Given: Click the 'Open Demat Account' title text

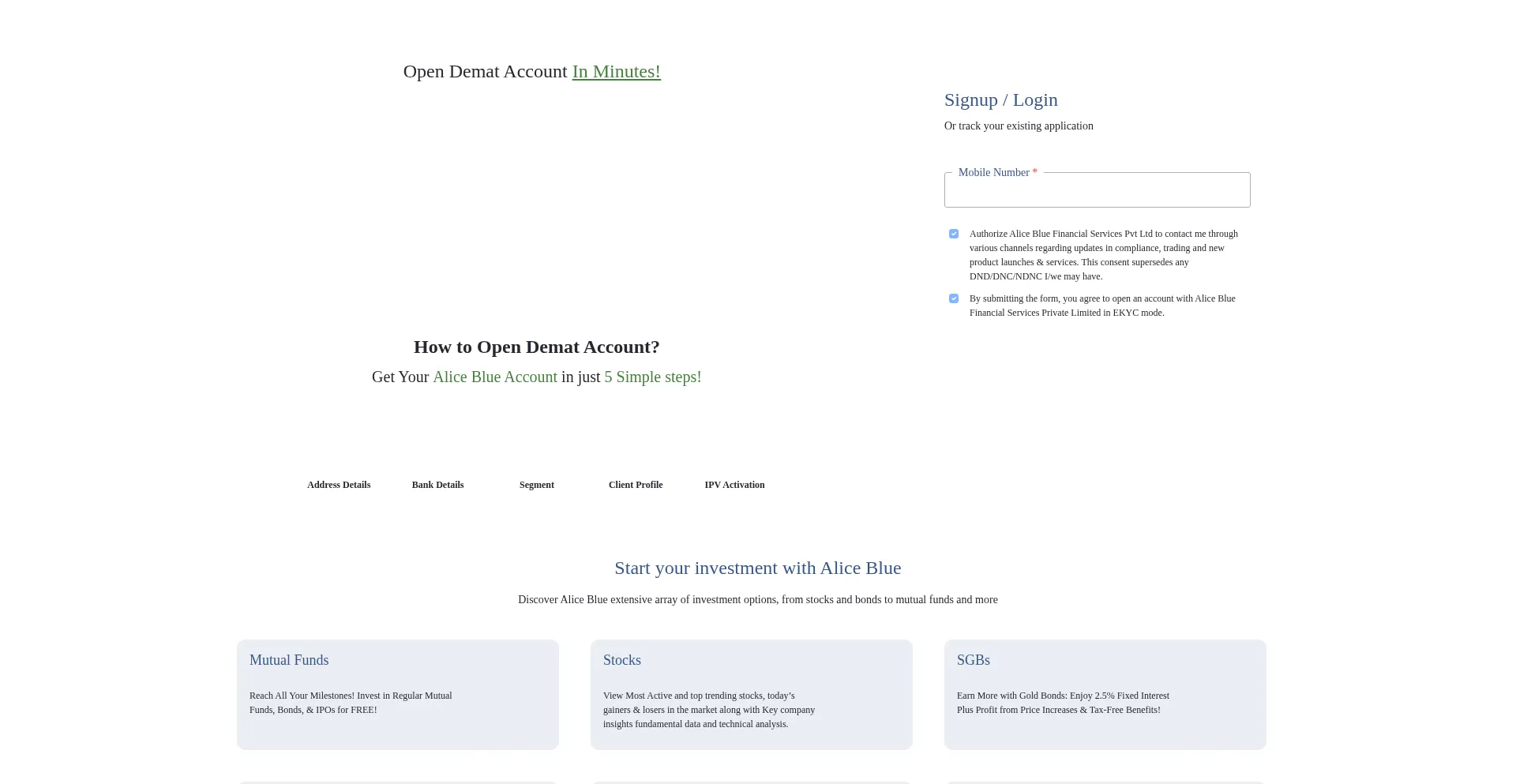Looking at the screenshot, I should (x=485, y=72).
